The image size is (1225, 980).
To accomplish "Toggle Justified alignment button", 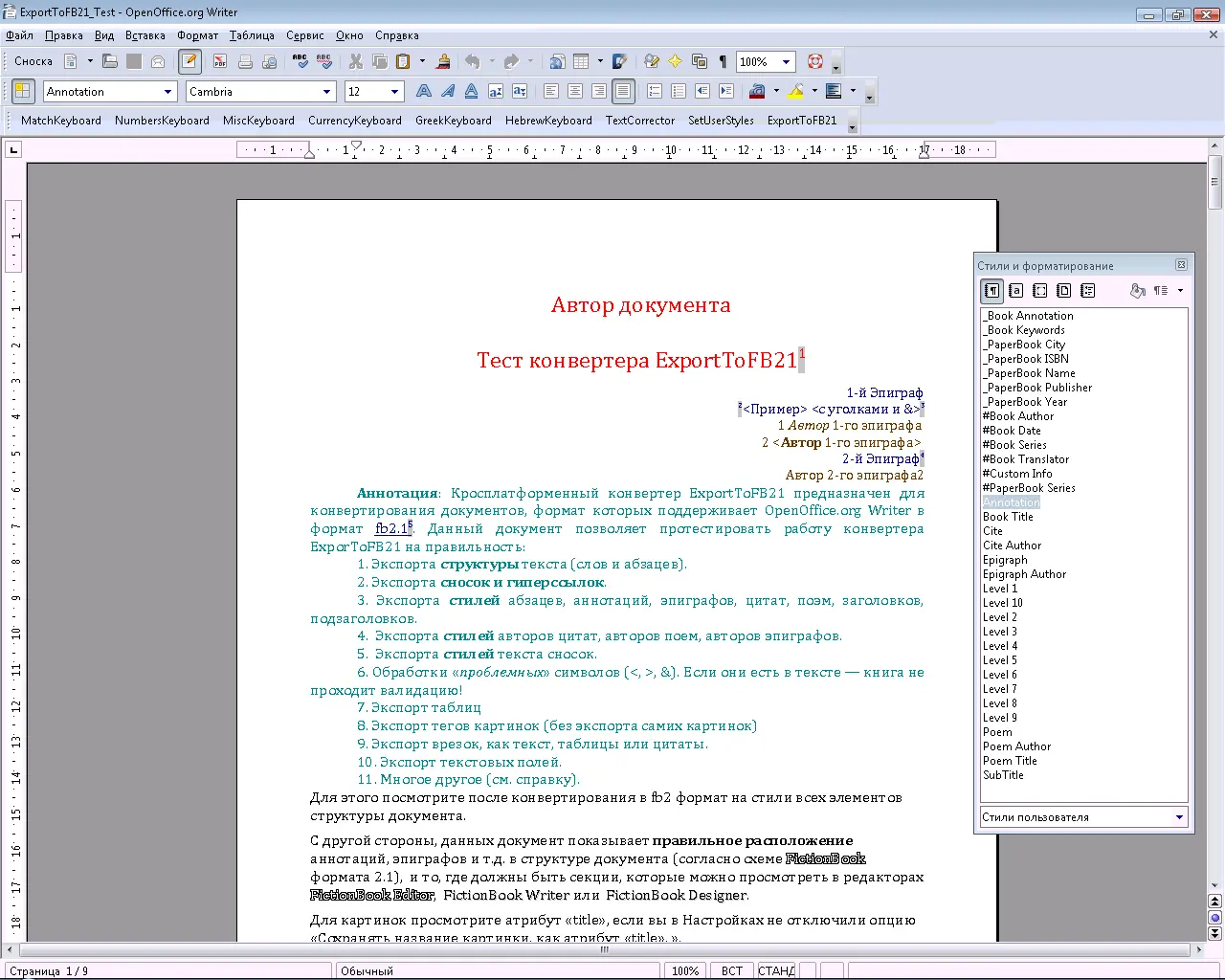I will [x=623, y=92].
